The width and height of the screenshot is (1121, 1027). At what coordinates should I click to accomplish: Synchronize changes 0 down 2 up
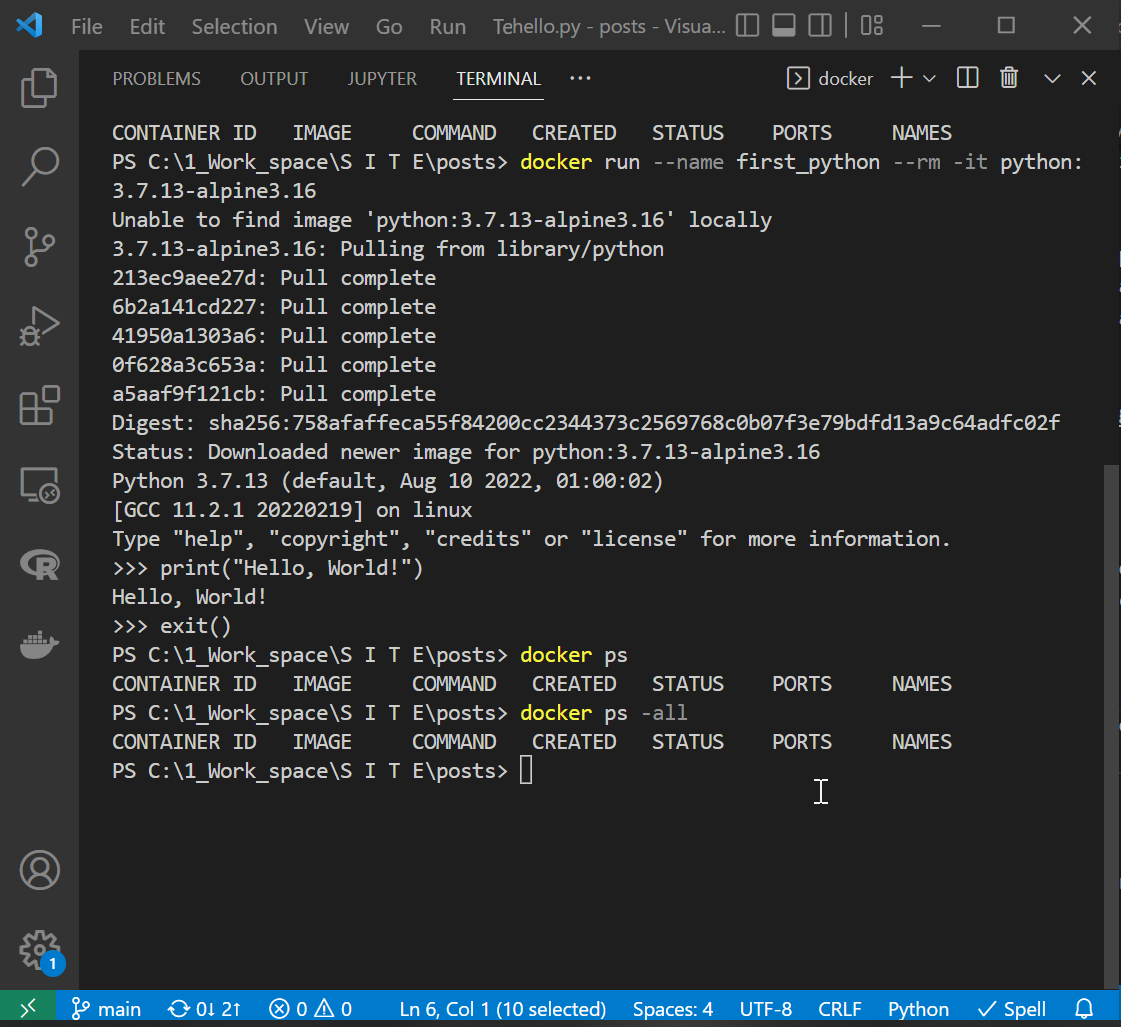coord(204,1008)
